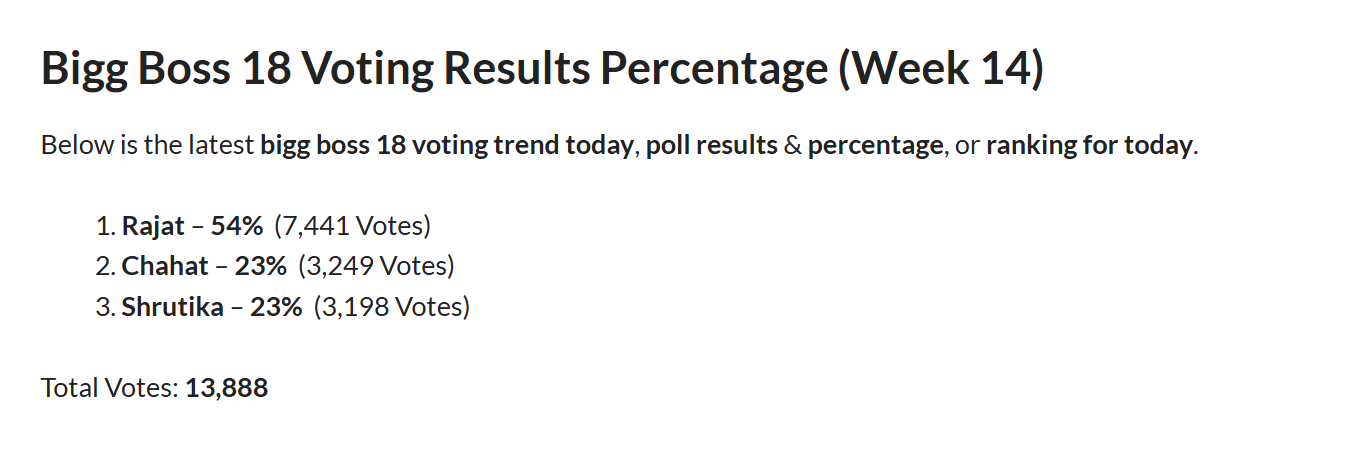Select the name Chahat in the list
Screen dimensions: 1347x450
click(165, 266)
